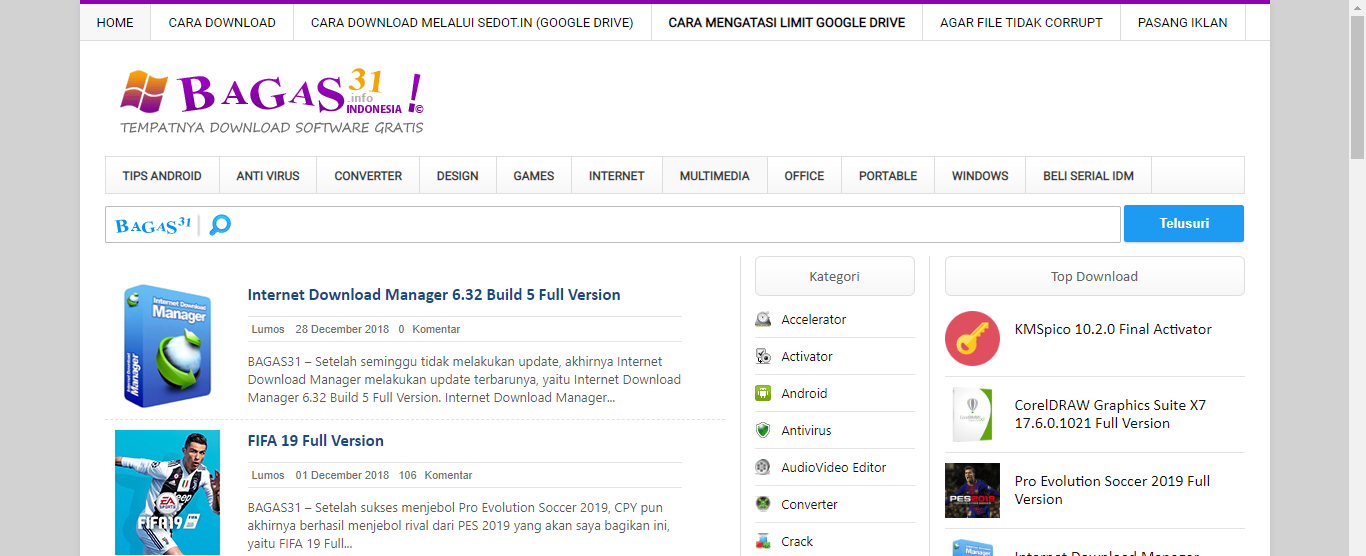The width and height of the screenshot is (1366, 556).
Task: Open the AudioVideo Editor category link
Action: coord(834,468)
